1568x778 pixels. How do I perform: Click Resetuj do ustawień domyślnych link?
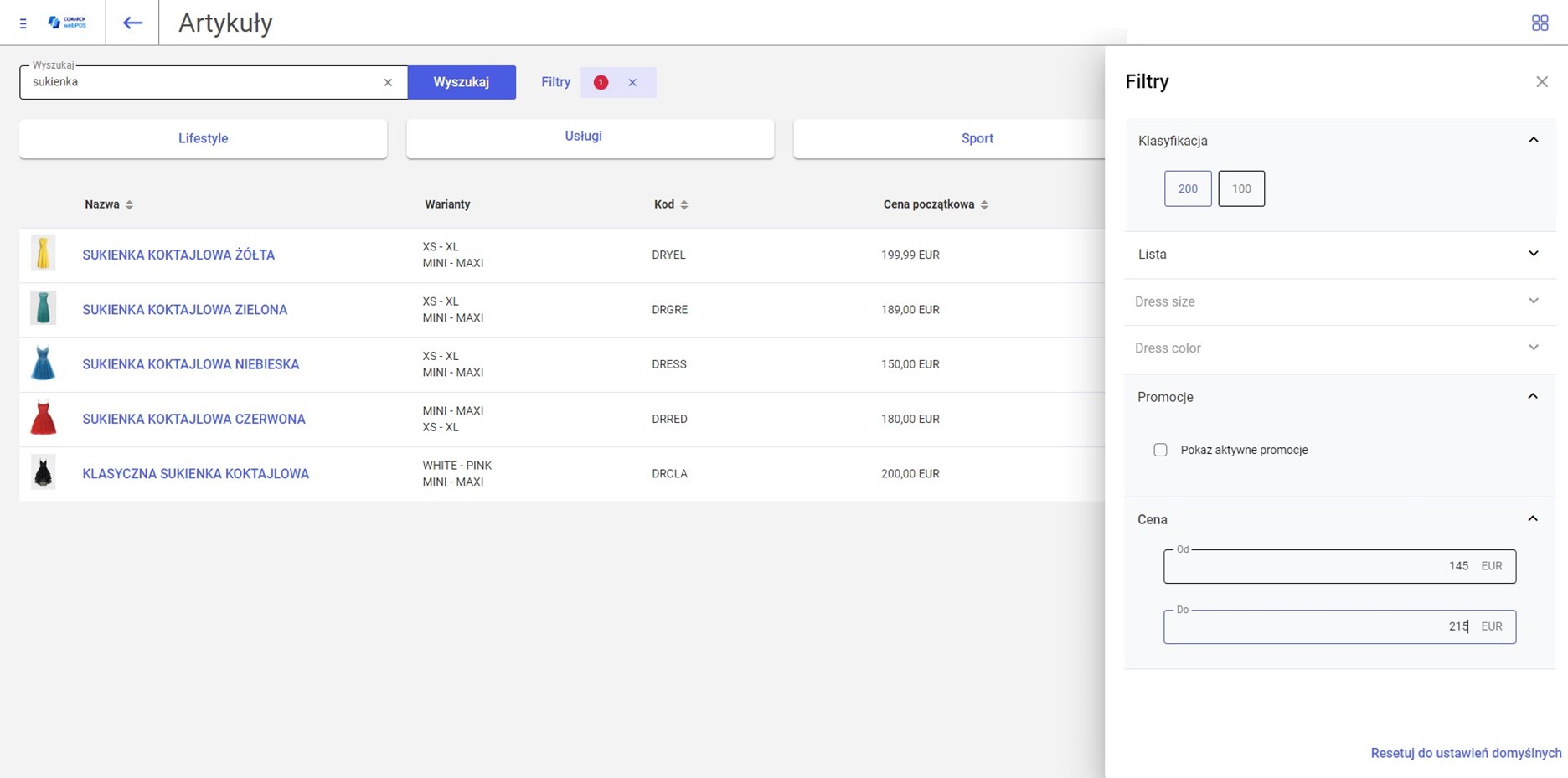point(1465,753)
